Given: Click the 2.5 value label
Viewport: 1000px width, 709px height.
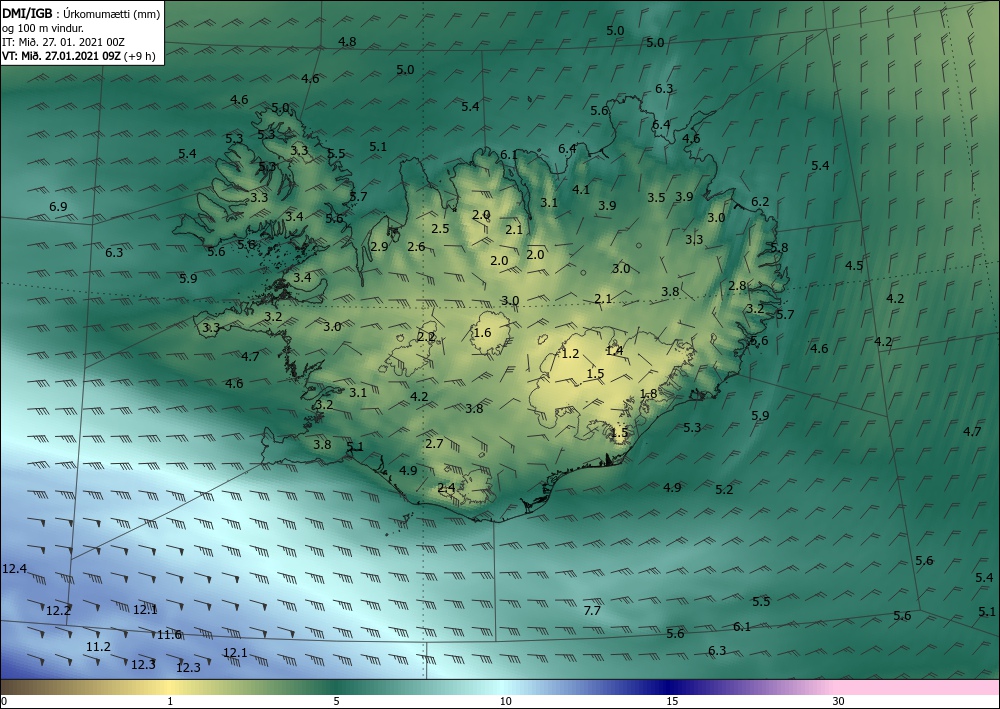Looking at the screenshot, I should point(440,228).
